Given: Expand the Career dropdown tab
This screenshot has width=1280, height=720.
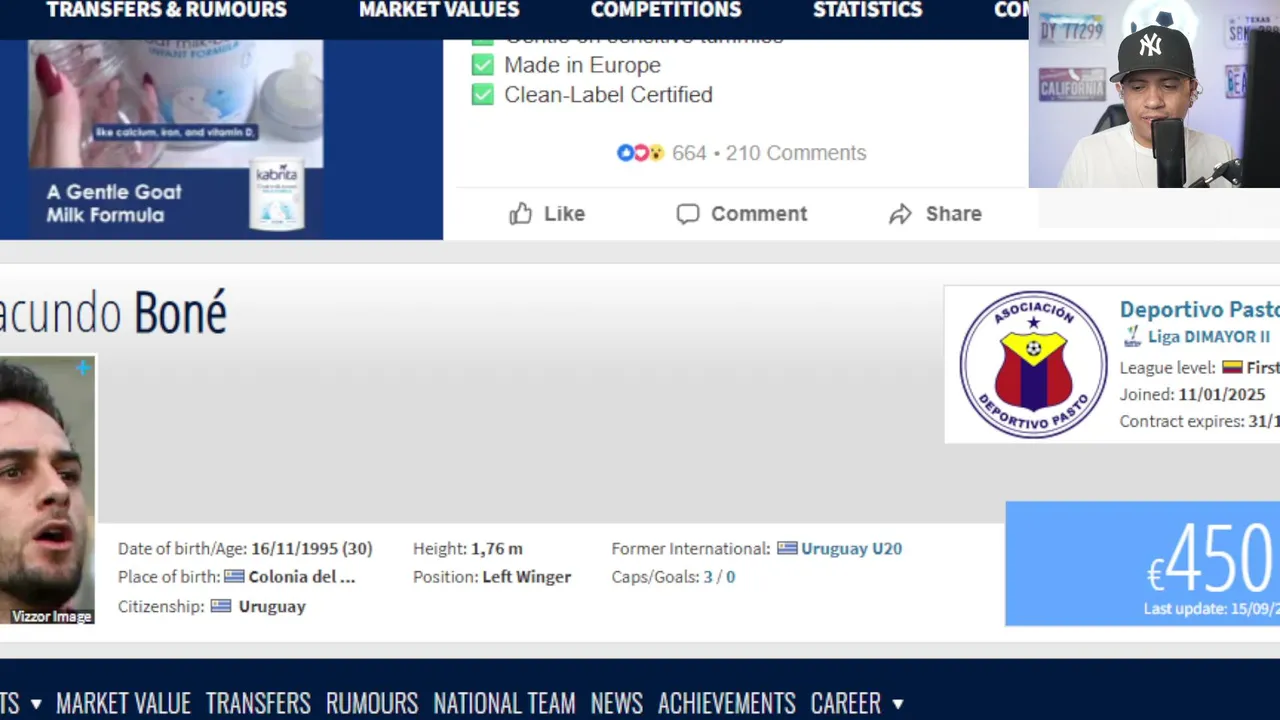Looking at the screenshot, I should 857,703.
